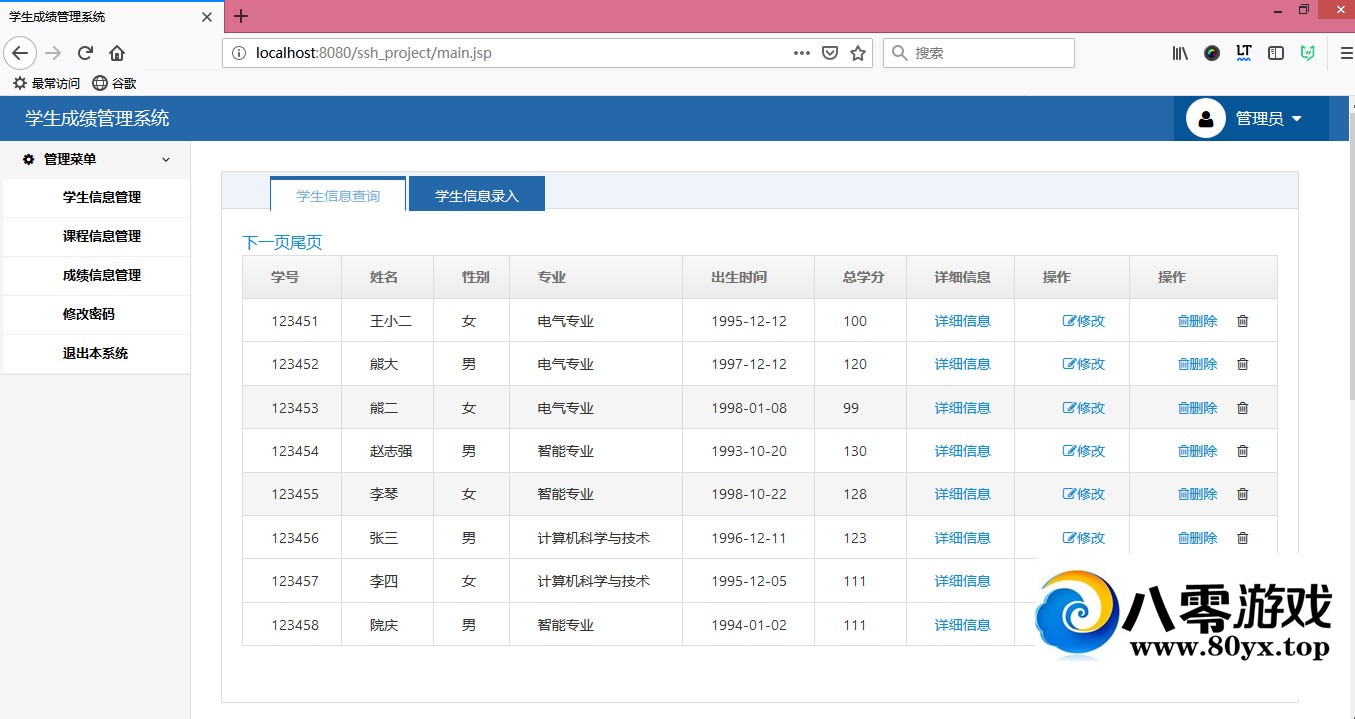Save page to Pocket icon
Image resolution: width=1355 pixels, height=719 pixels.
click(x=829, y=53)
